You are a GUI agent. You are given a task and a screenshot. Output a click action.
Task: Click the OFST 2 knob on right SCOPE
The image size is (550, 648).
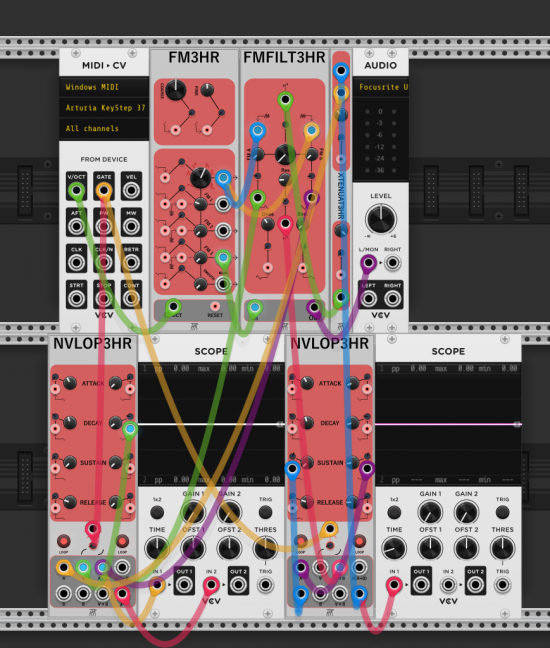[466, 548]
